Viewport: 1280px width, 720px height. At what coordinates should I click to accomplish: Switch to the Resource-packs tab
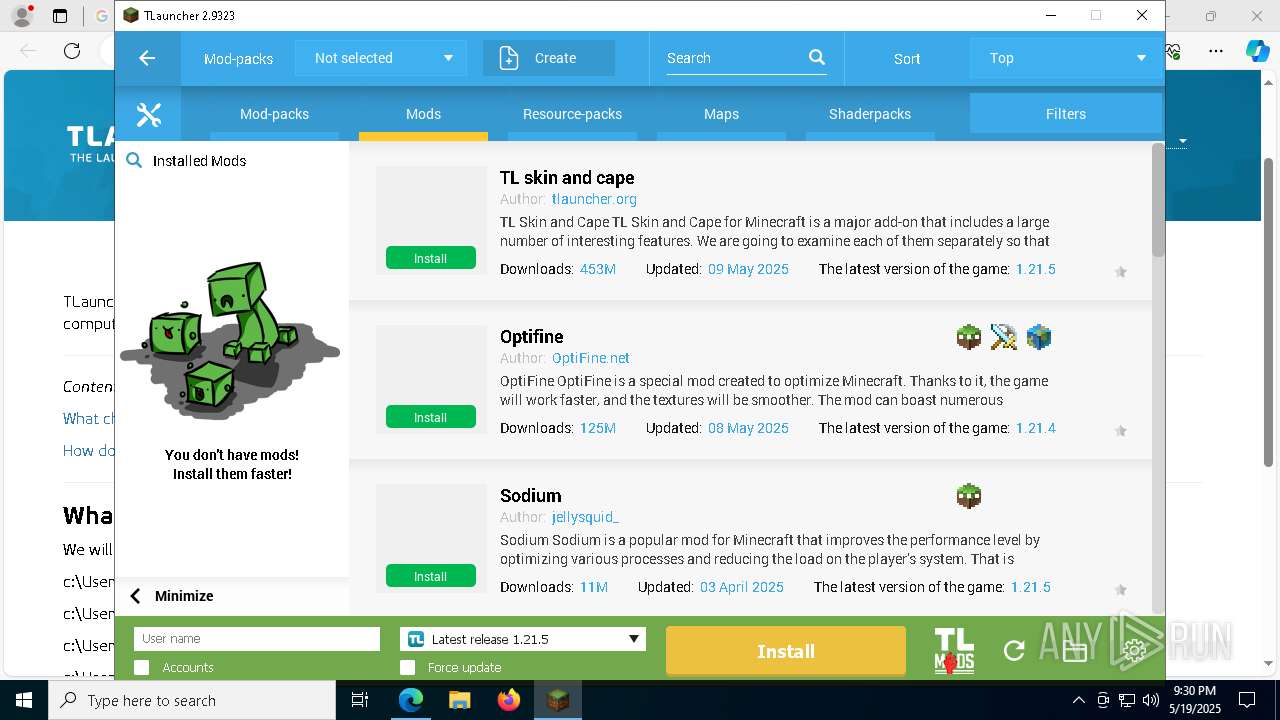(x=572, y=114)
